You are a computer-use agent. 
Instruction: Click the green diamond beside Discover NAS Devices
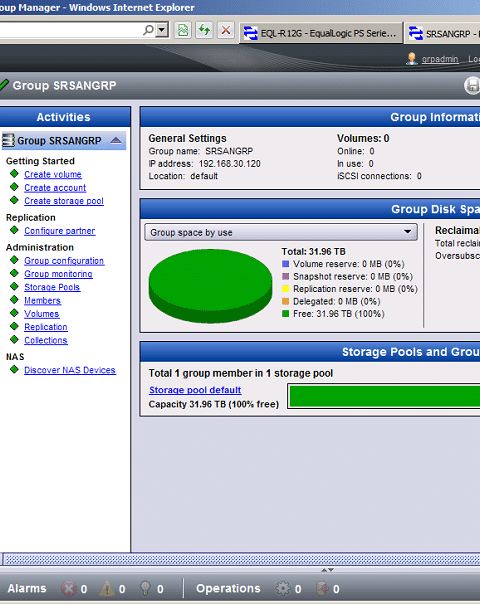pos(14,369)
